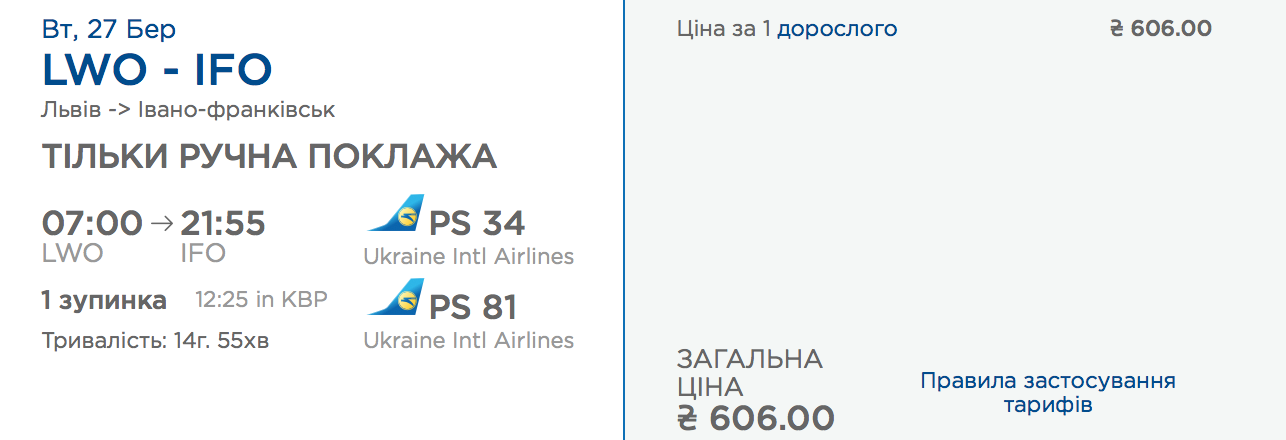
Task: Select the PS 34 flight number
Action: tap(477, 223)
